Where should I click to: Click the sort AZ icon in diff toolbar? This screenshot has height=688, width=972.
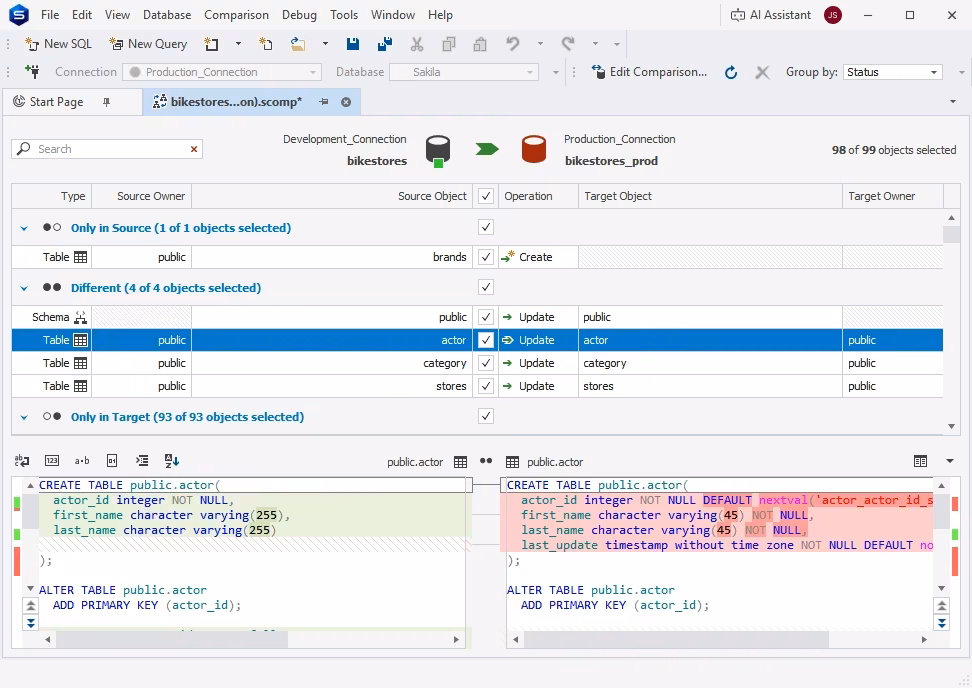point(172,461)
